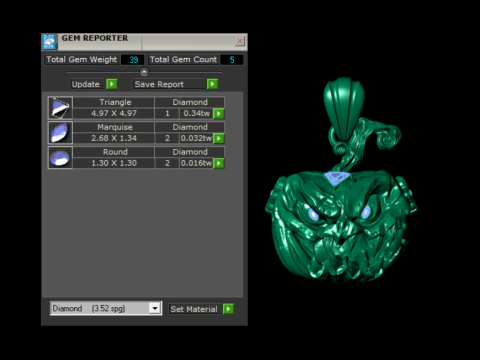Screen dimensions: 480x360
Task: Click the Total Gem Weight label
Action: (x=82, y=59)
